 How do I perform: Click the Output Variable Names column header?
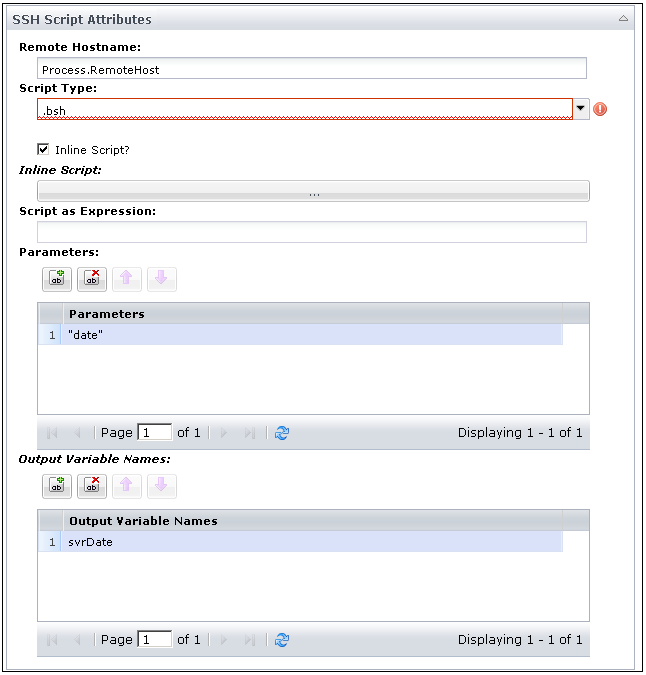pos(312,521)
